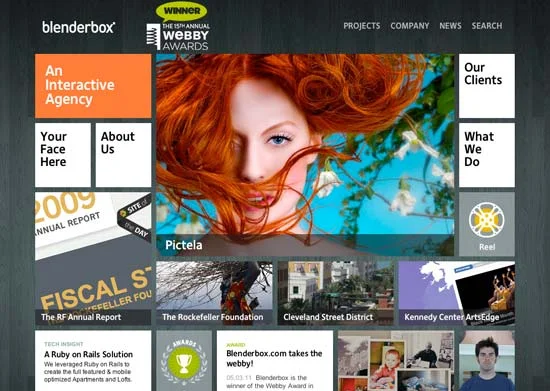Open the What We Do tile
Screen dimensions: 550x391
click(487, 155)
